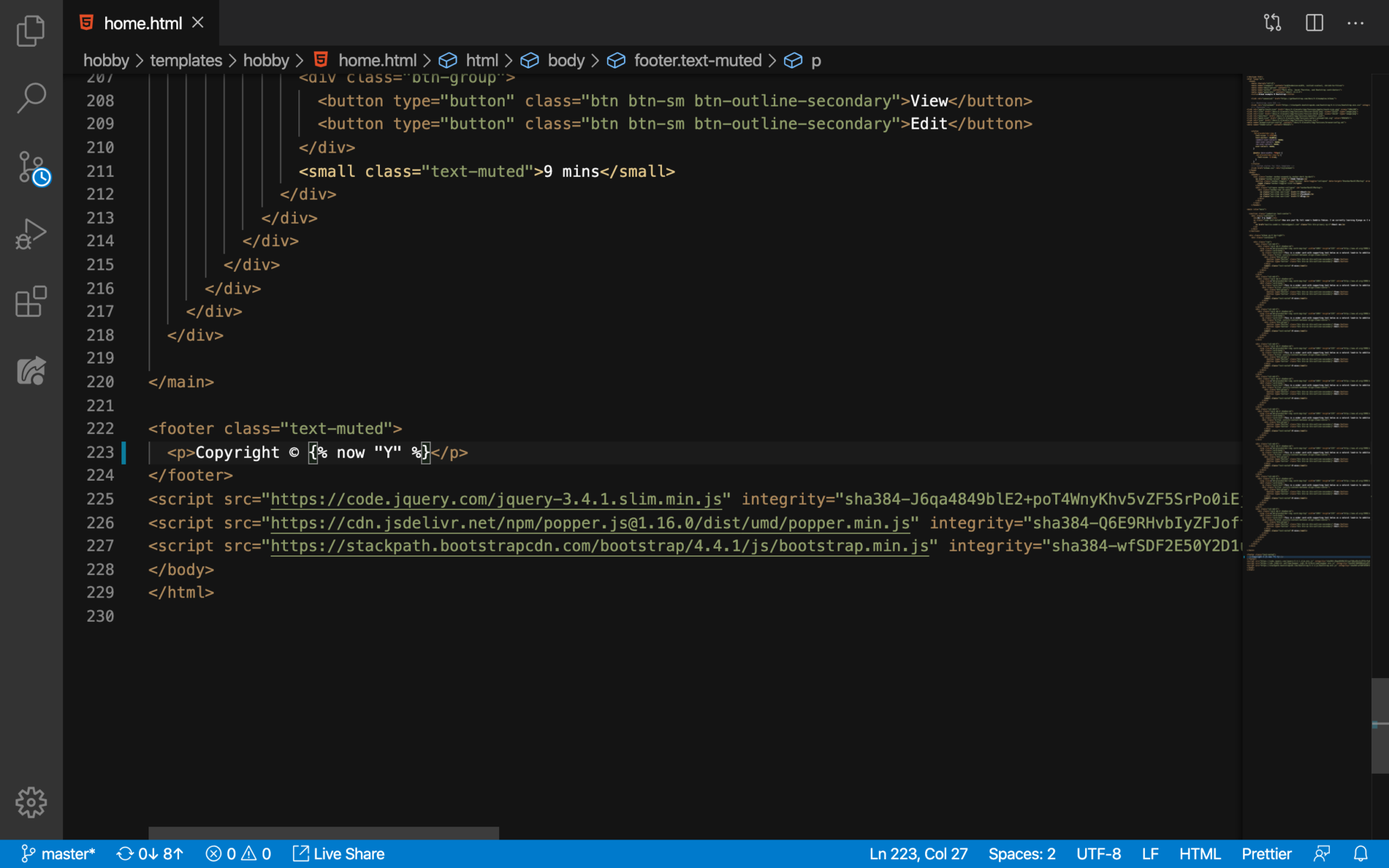Click Ln 223, Col 27 to go to line

(x=918, y=854)
